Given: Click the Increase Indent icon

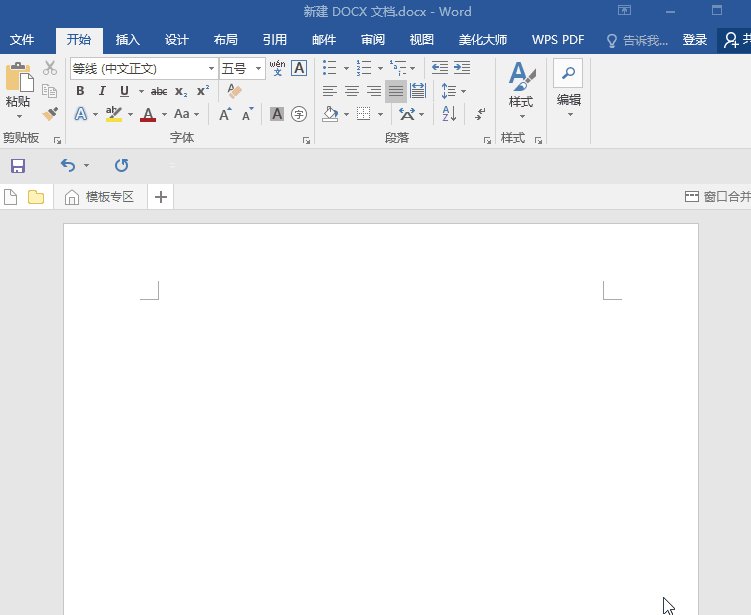Looking at the screenshot, I should [x=461, y=68].
